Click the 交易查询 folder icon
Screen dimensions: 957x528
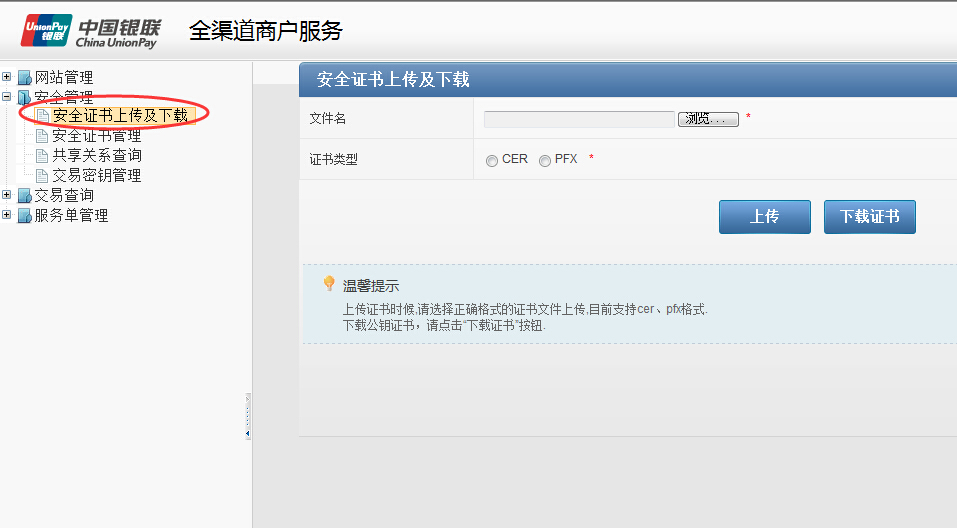(x=25, y=196)
